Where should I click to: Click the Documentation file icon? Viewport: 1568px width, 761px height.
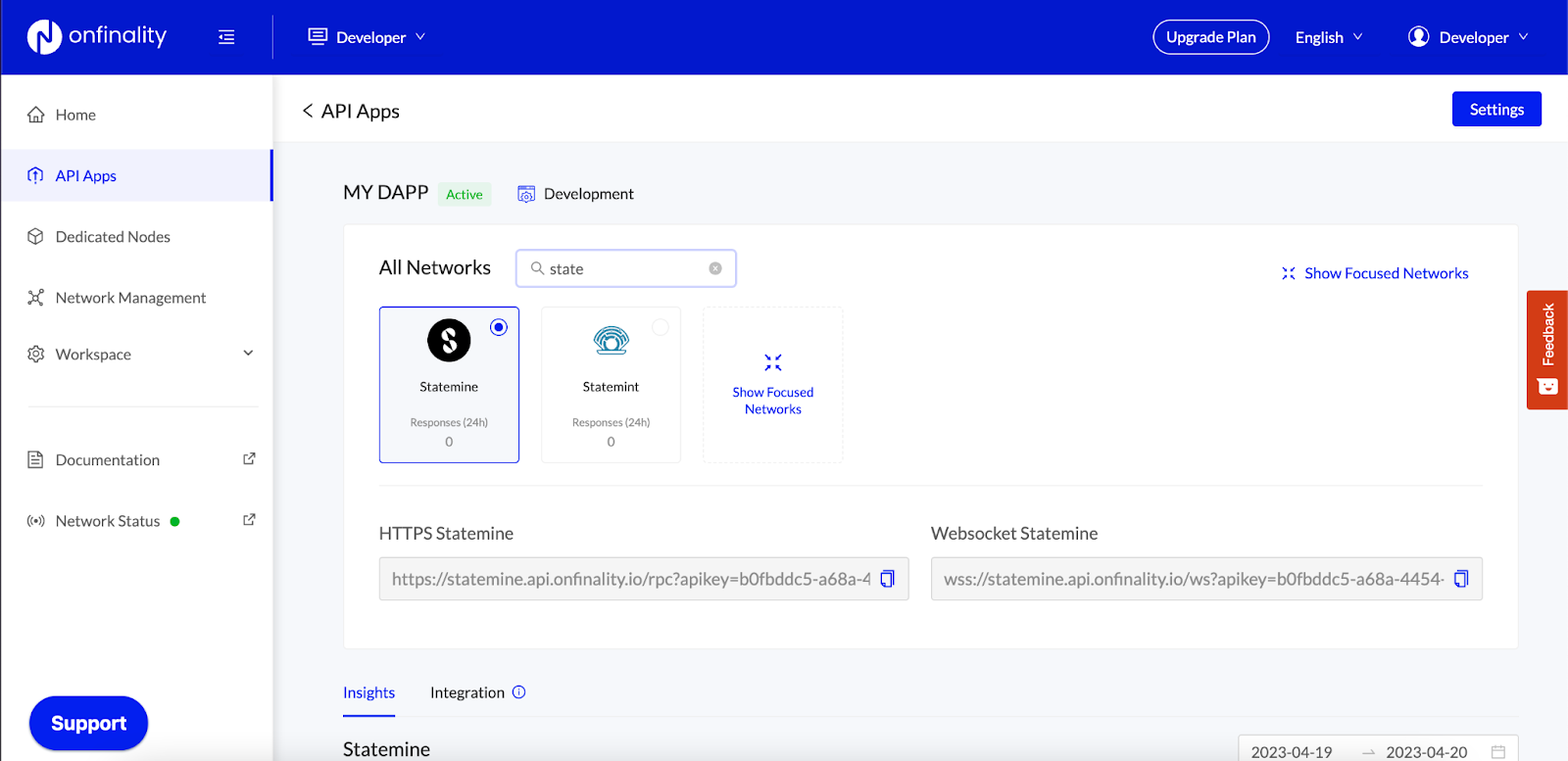point(36,459)
